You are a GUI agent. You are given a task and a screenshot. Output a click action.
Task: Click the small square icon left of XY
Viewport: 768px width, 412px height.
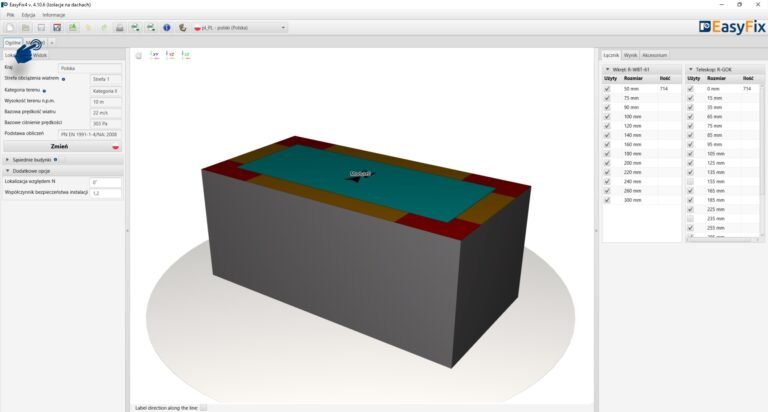click(139, 56)
